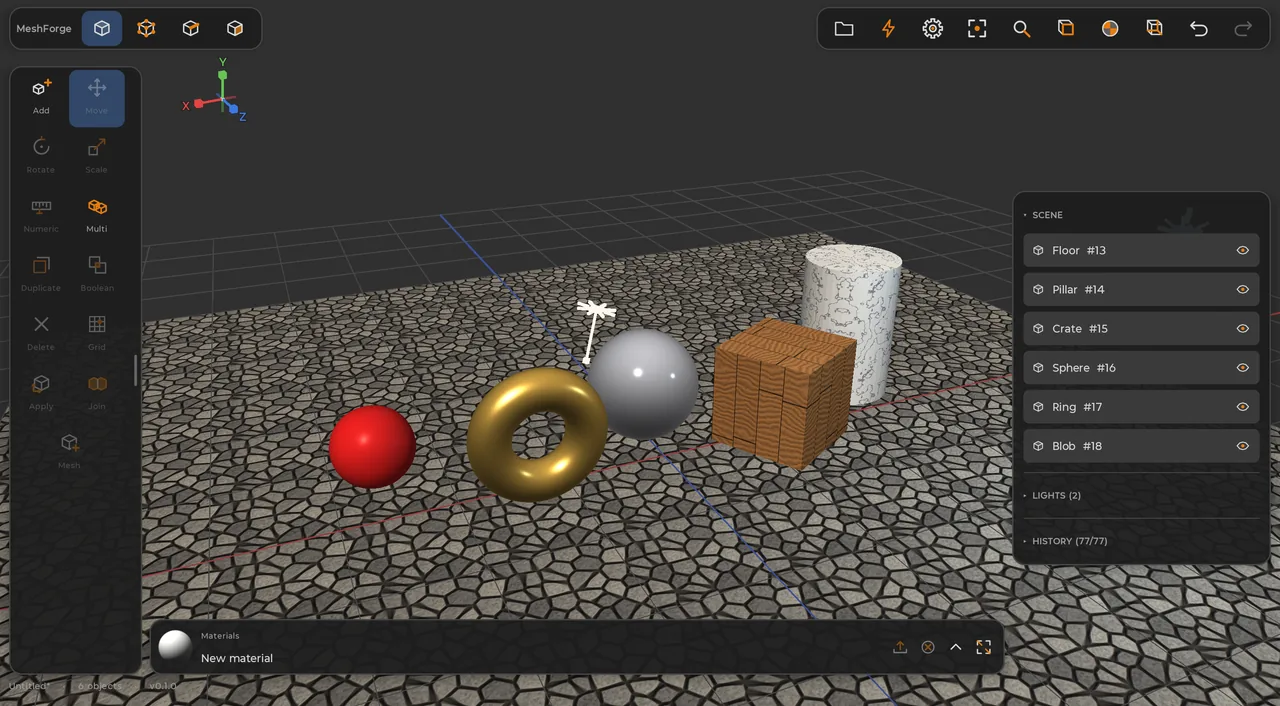Toggle the Grid tool
The height and width of the screenshot is (706, 1280).
pyautogui.click(x=97, y=334)
